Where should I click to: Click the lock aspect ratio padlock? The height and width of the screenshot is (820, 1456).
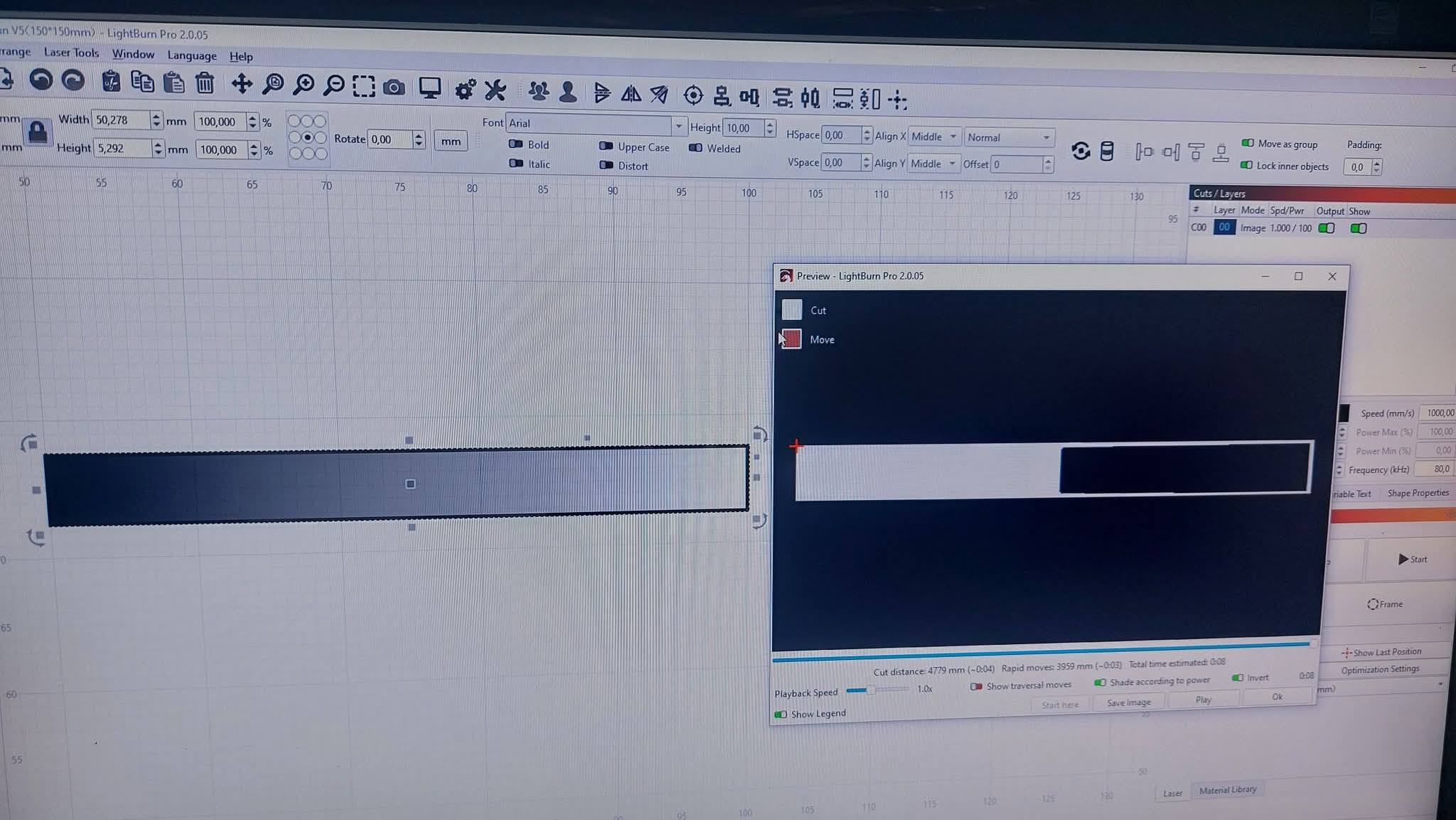pyautogui.click(x=37, y=132)
